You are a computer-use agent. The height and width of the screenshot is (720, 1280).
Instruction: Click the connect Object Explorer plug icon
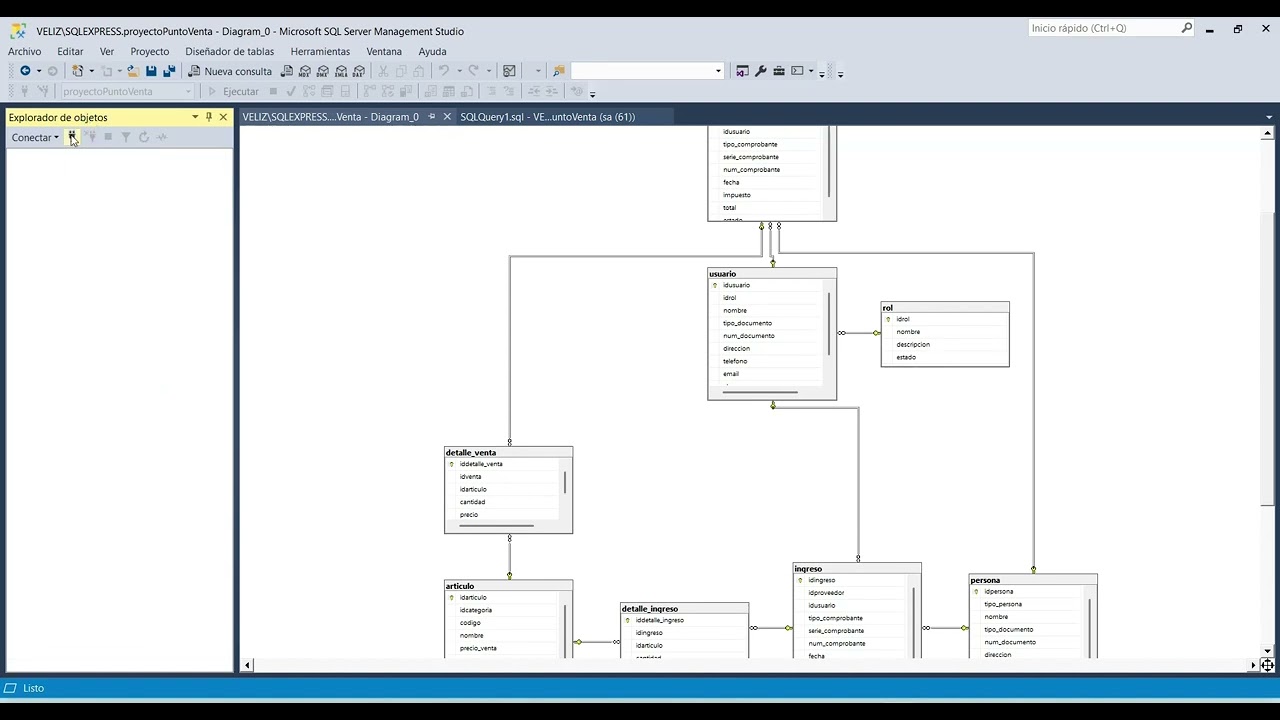[x=72, y=137]
